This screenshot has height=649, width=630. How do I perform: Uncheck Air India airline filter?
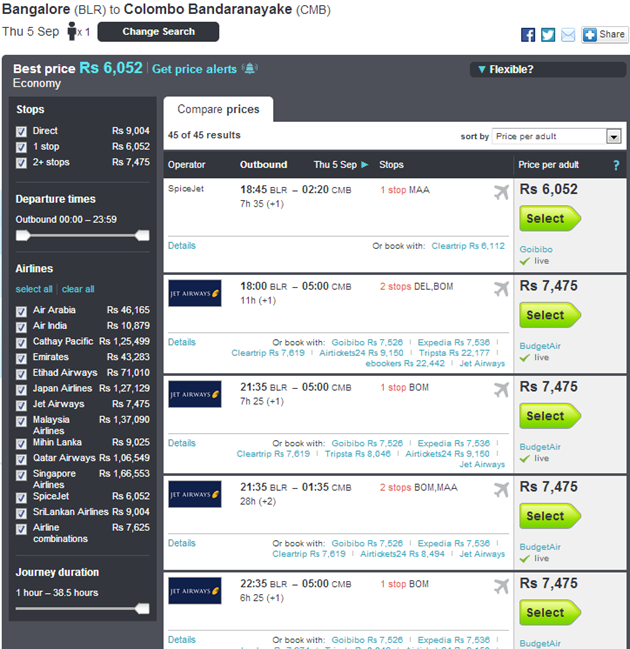point(21,327)
